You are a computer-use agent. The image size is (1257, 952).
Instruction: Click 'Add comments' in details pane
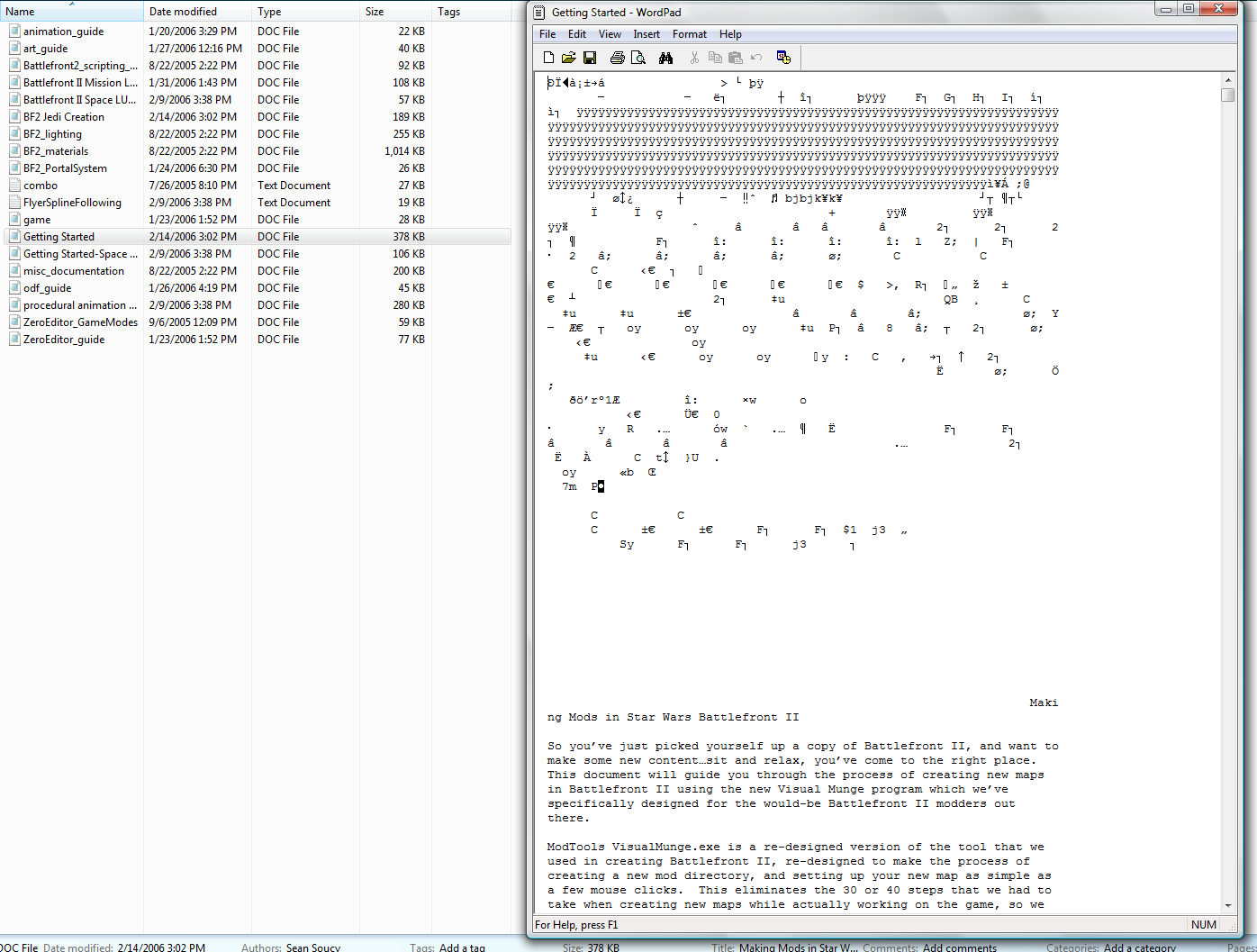[960, 947]
